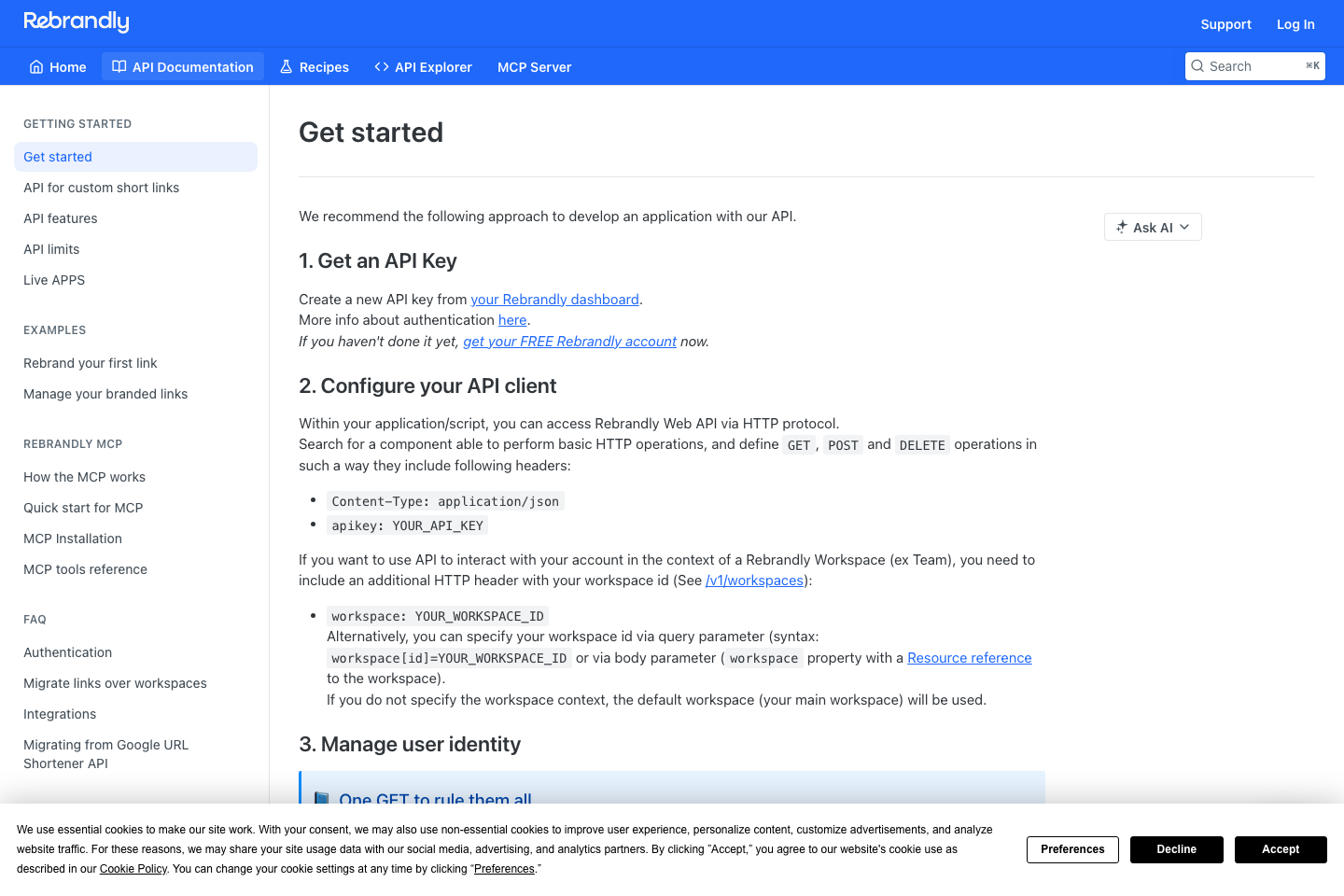This screenshot has width=1344, height=896.
Task: Open the Cookie Policy link
Action: (133, 868)
